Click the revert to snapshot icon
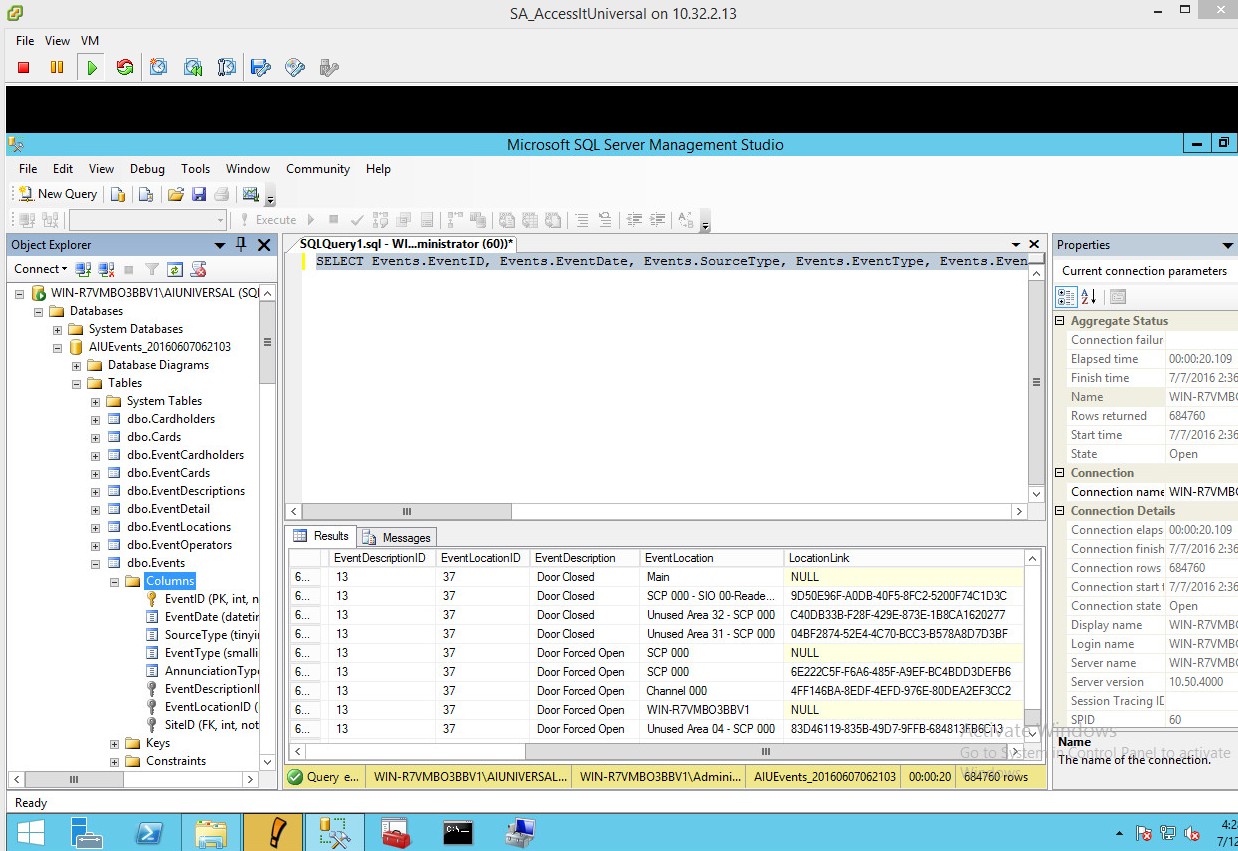 [193, 68]
